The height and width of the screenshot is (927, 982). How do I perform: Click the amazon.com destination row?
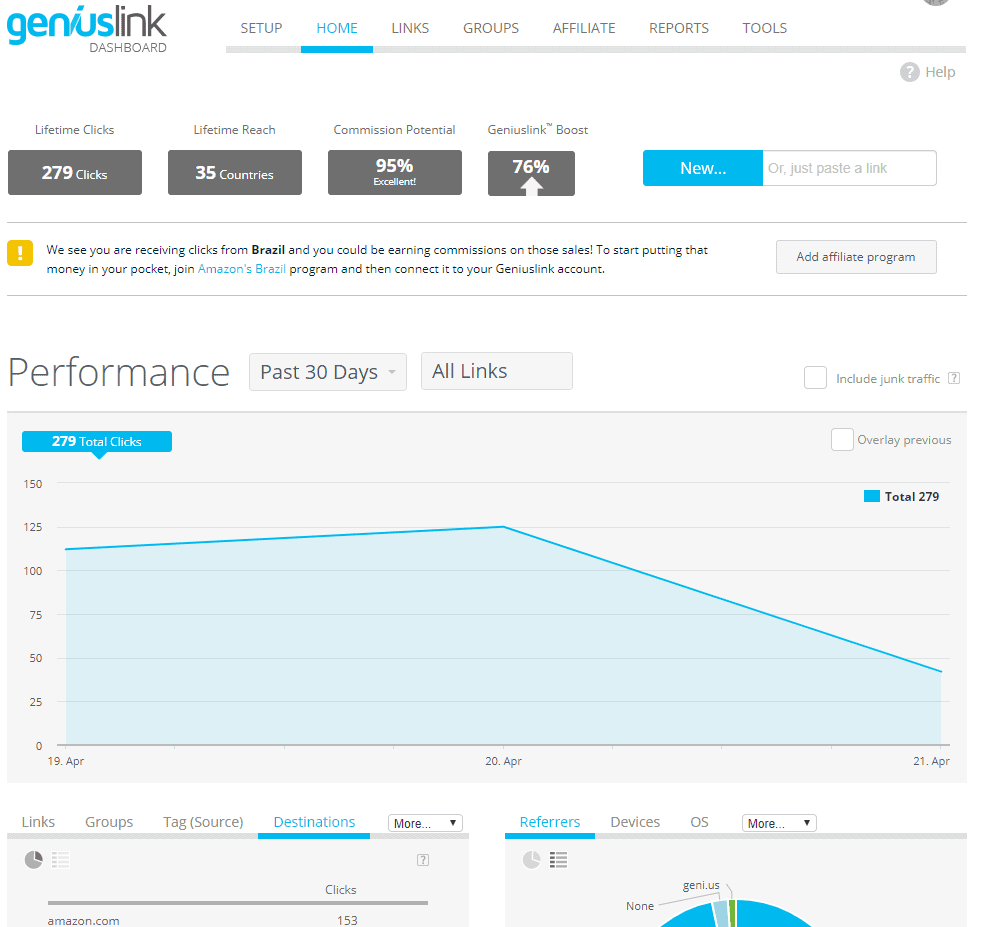[238, 920]
